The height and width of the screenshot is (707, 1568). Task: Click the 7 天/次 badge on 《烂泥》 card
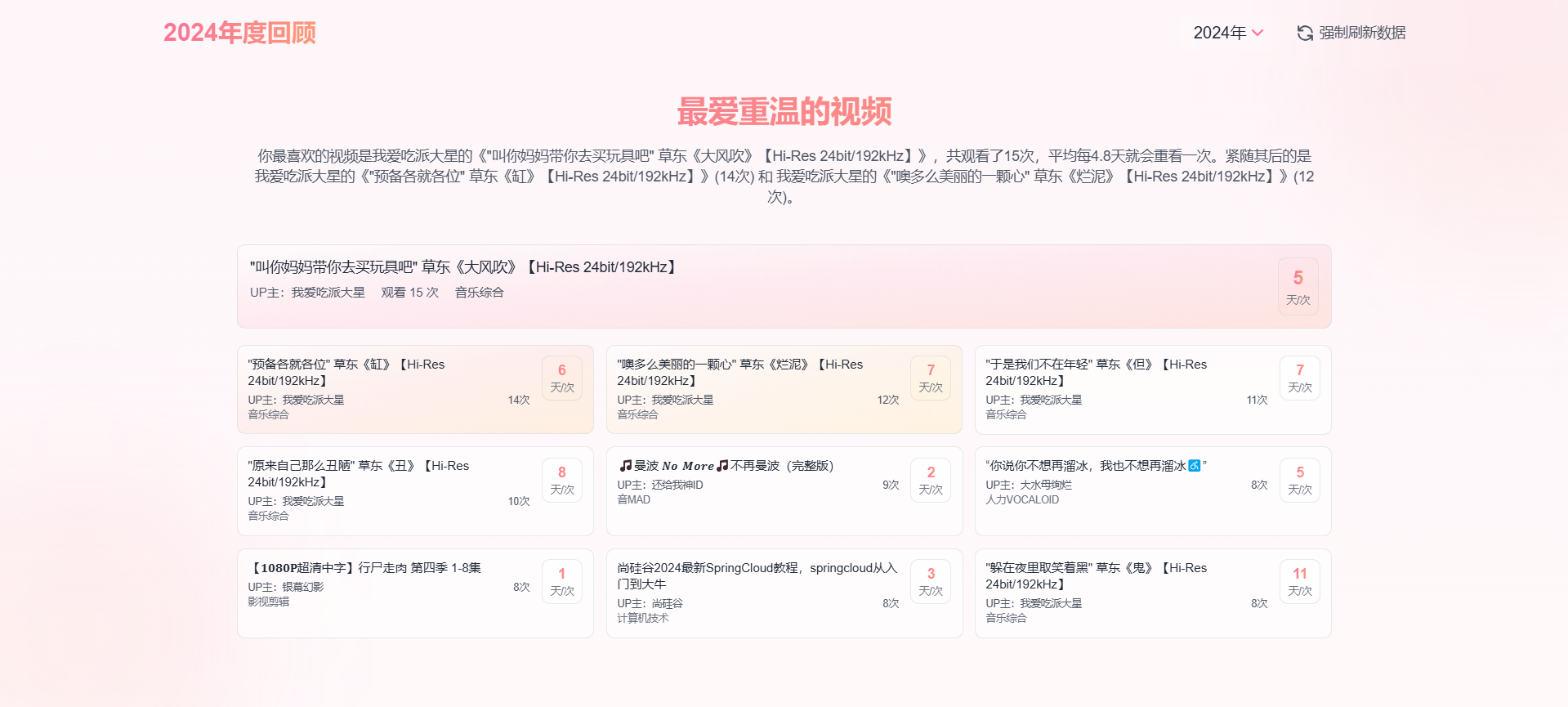coord(930,378)
